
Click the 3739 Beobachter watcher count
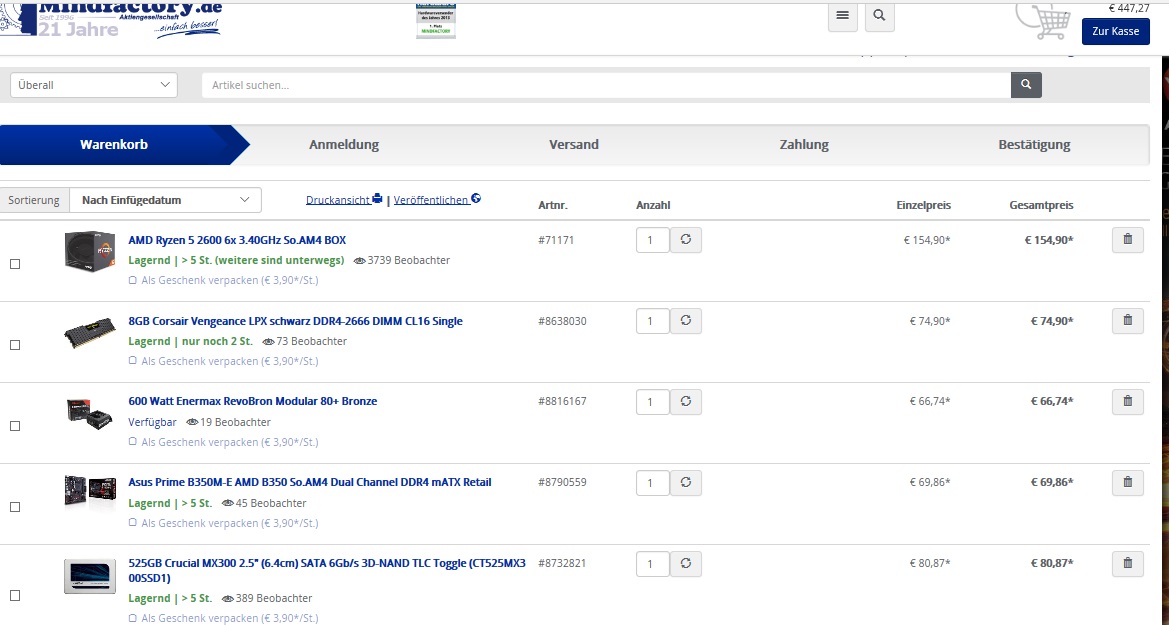[x=402, y=260]
